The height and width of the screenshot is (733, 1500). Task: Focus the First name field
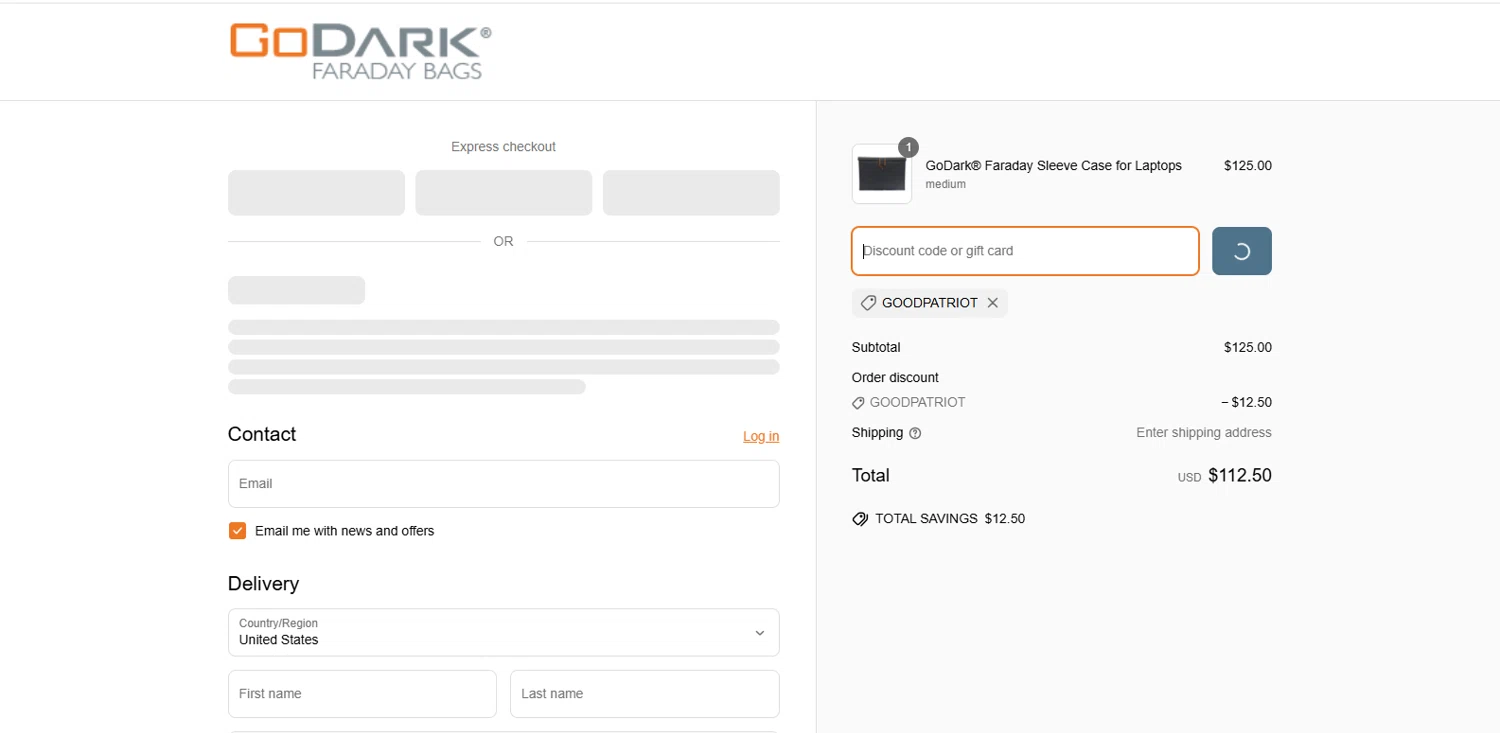click(362, 694)
